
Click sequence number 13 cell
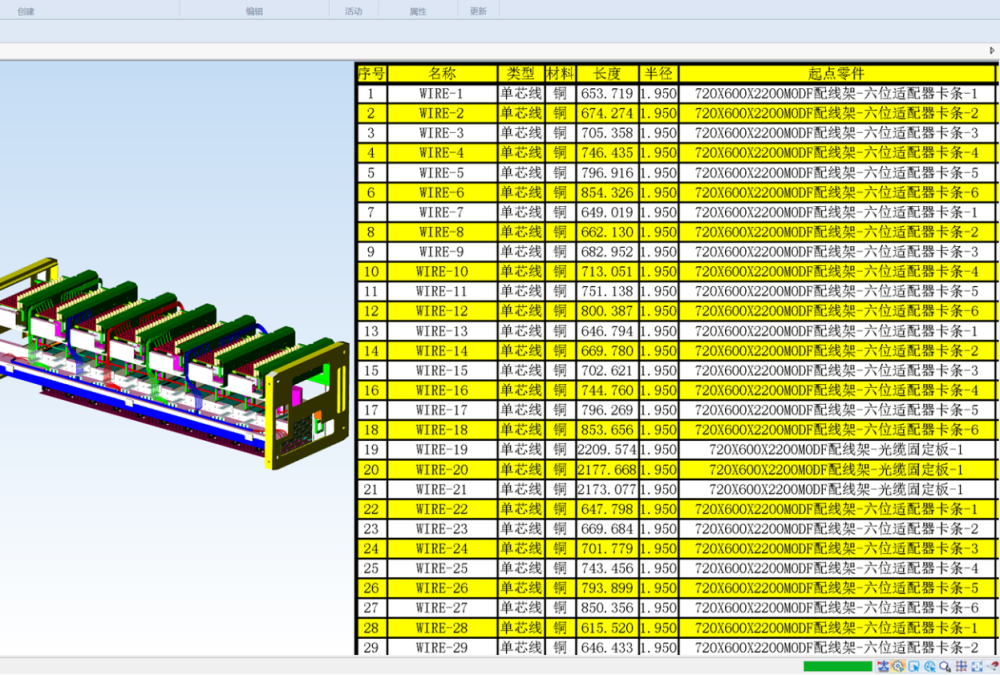371,330
